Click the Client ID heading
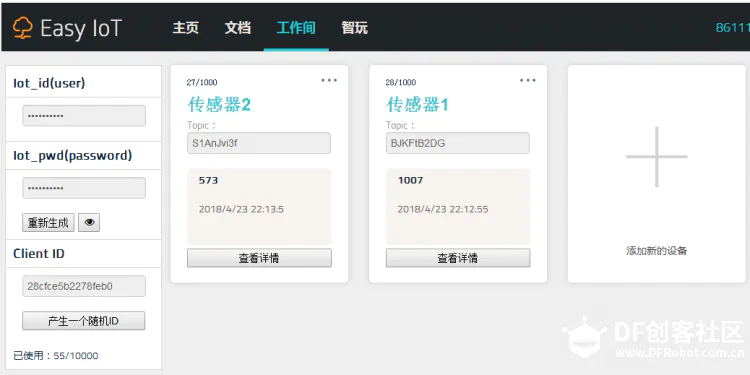 tap(39, 254)
